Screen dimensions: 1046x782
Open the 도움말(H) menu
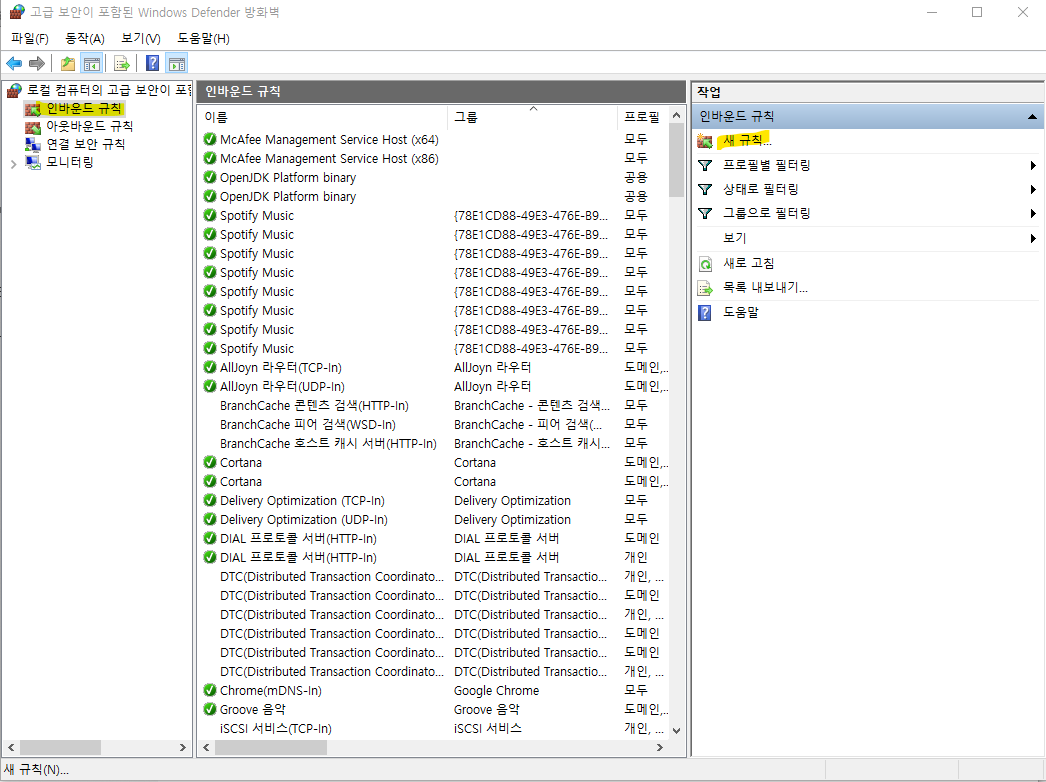(x=203, y=39)
